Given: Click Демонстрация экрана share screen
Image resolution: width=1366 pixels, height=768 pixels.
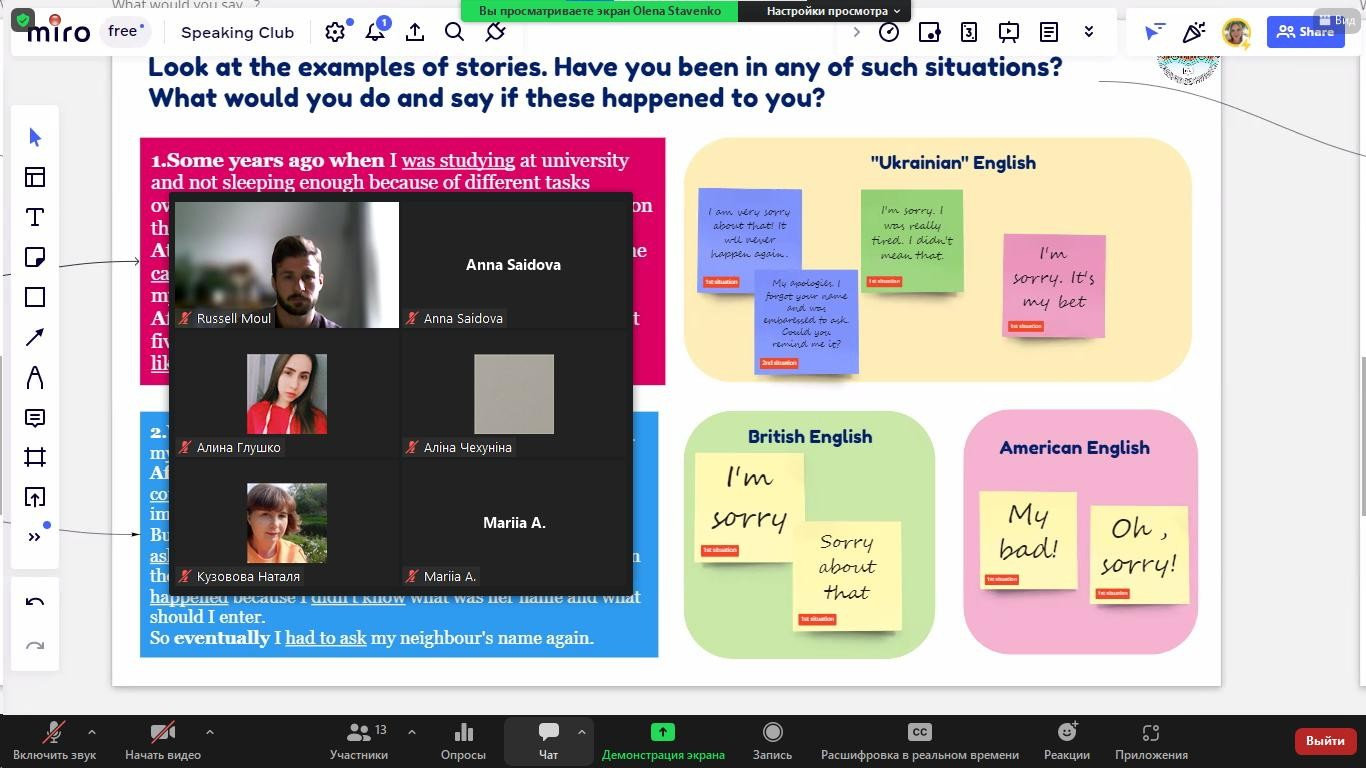Looking at the screenshot, I should click(663, 742).
